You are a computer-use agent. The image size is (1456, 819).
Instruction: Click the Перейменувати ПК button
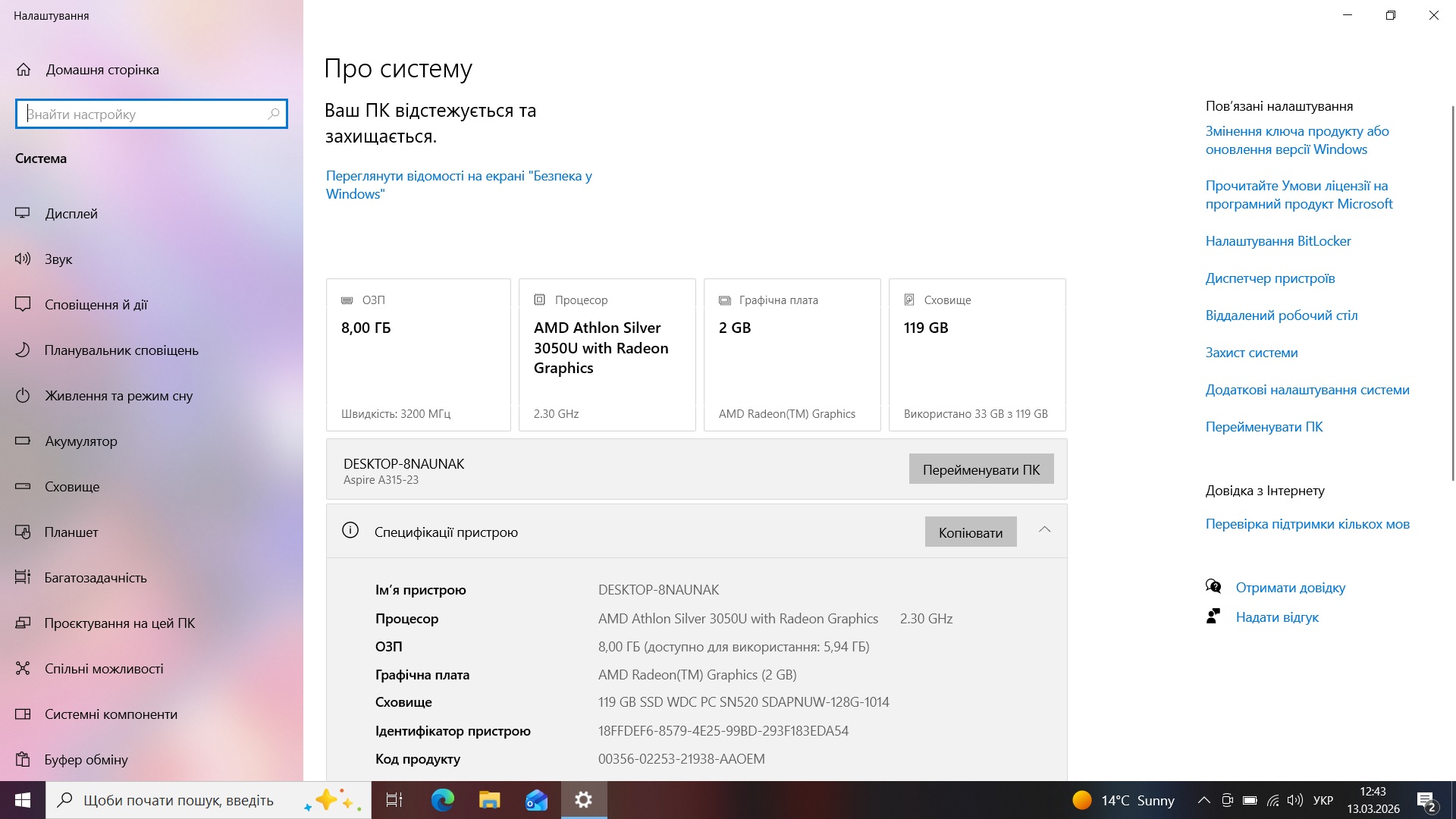pyautogui.click(x=981, y=469)
